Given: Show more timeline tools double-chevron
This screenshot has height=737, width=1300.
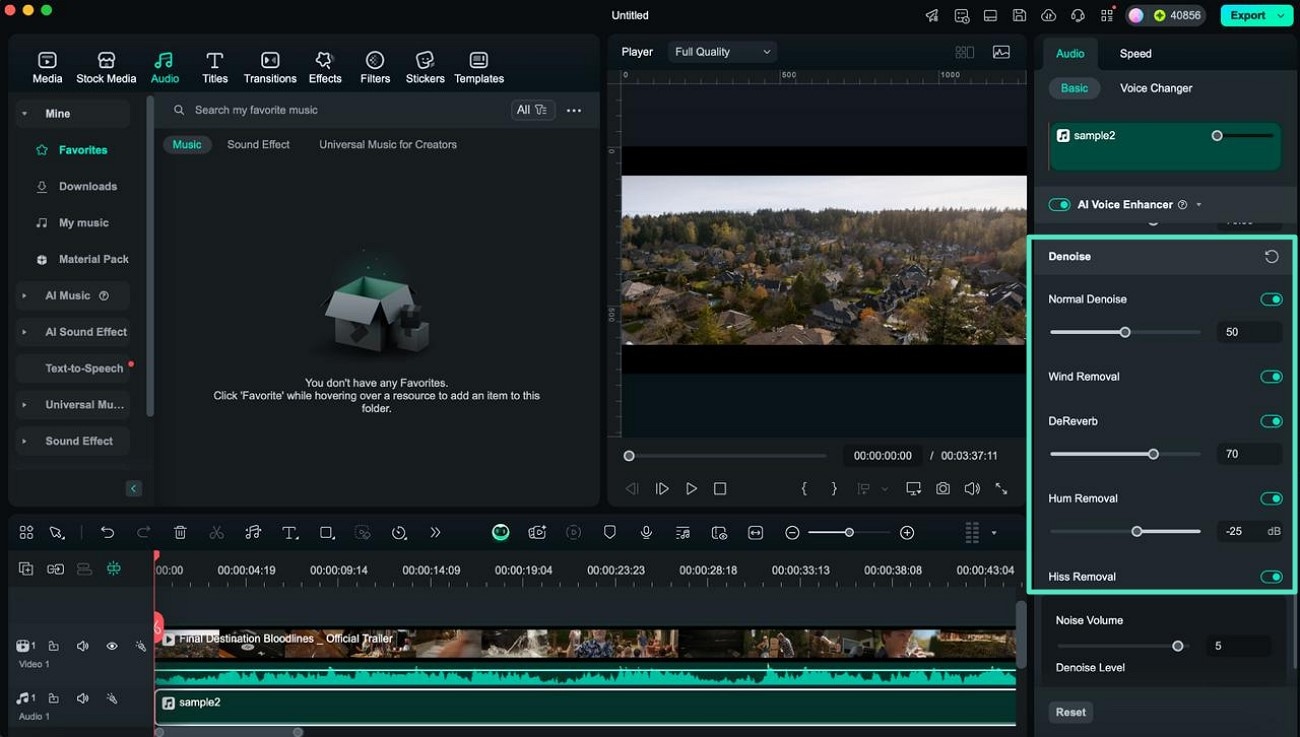Looking at the screenshot, I should (x=435, y=533).
